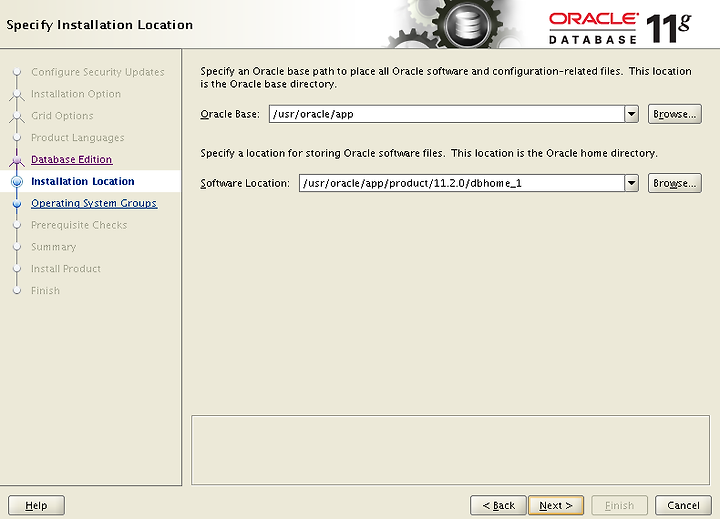This screenshot has width=720, height=519.
Task: Open the Help button
Action: click(36, 505)
